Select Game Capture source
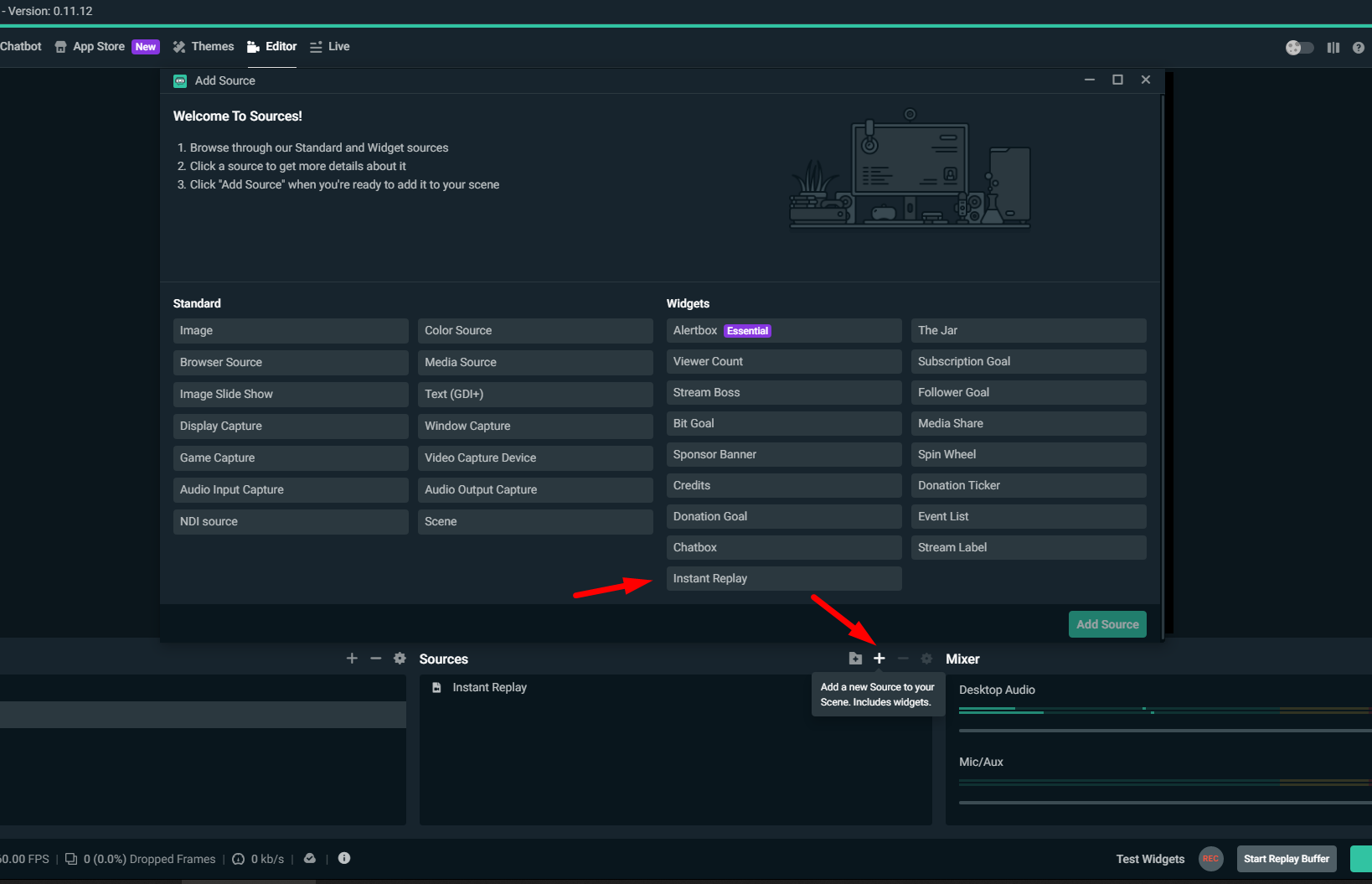 click(x=291, y=458)
